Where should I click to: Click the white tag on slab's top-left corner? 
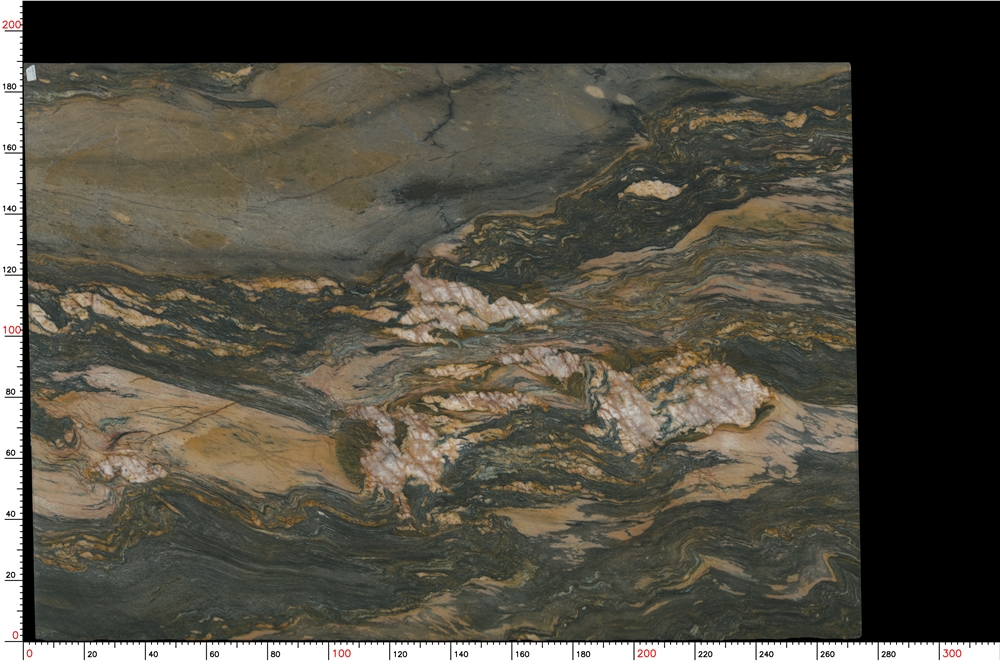(31, 73)
